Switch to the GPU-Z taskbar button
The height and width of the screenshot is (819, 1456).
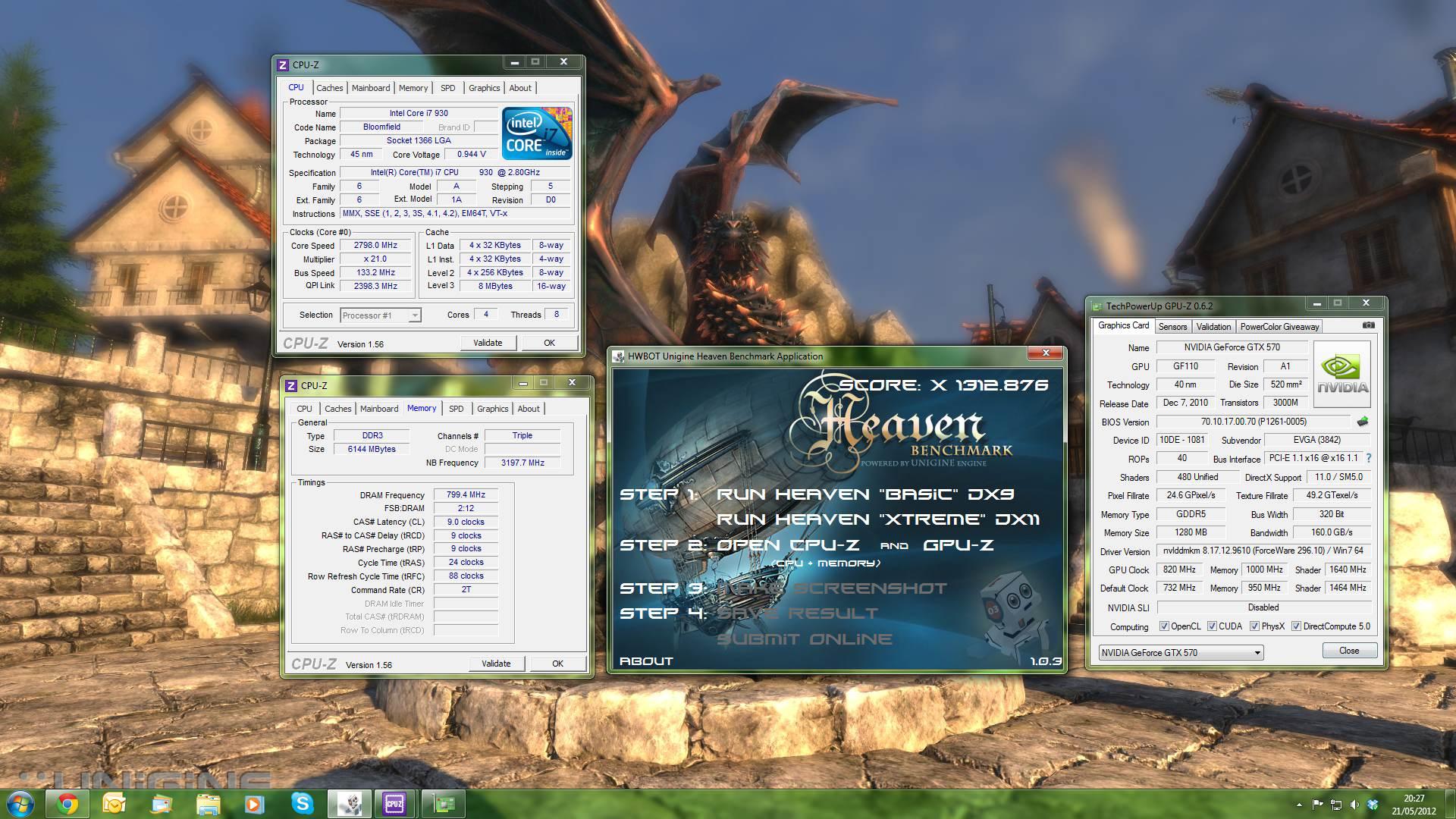[x=443, y=804]
